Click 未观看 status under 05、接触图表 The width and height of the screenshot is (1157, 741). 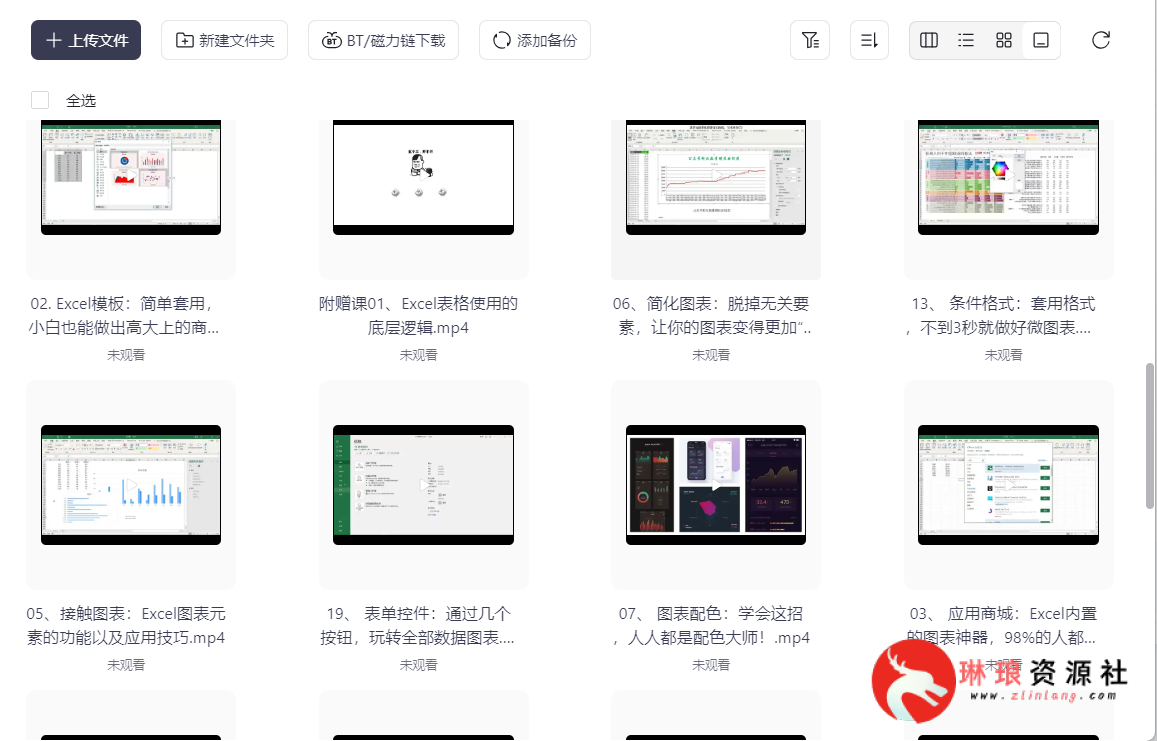coord(126,665)
